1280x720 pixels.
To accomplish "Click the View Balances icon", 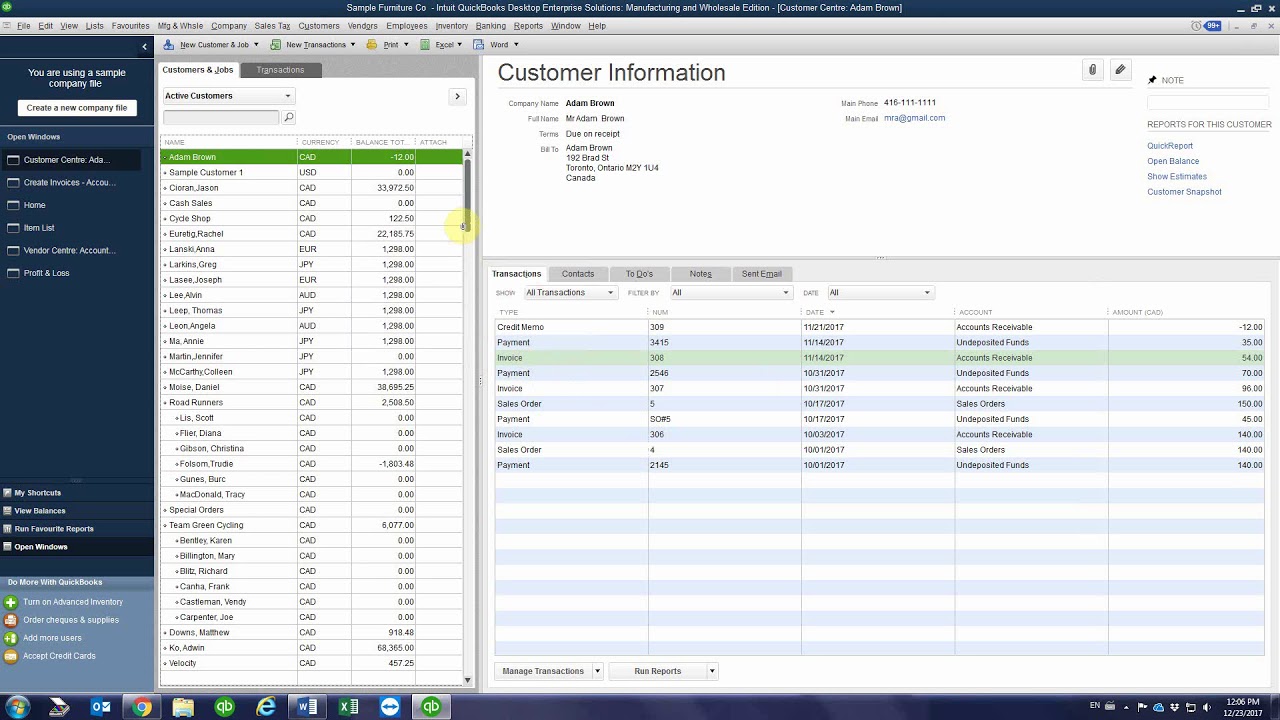I will coord(7,511).
